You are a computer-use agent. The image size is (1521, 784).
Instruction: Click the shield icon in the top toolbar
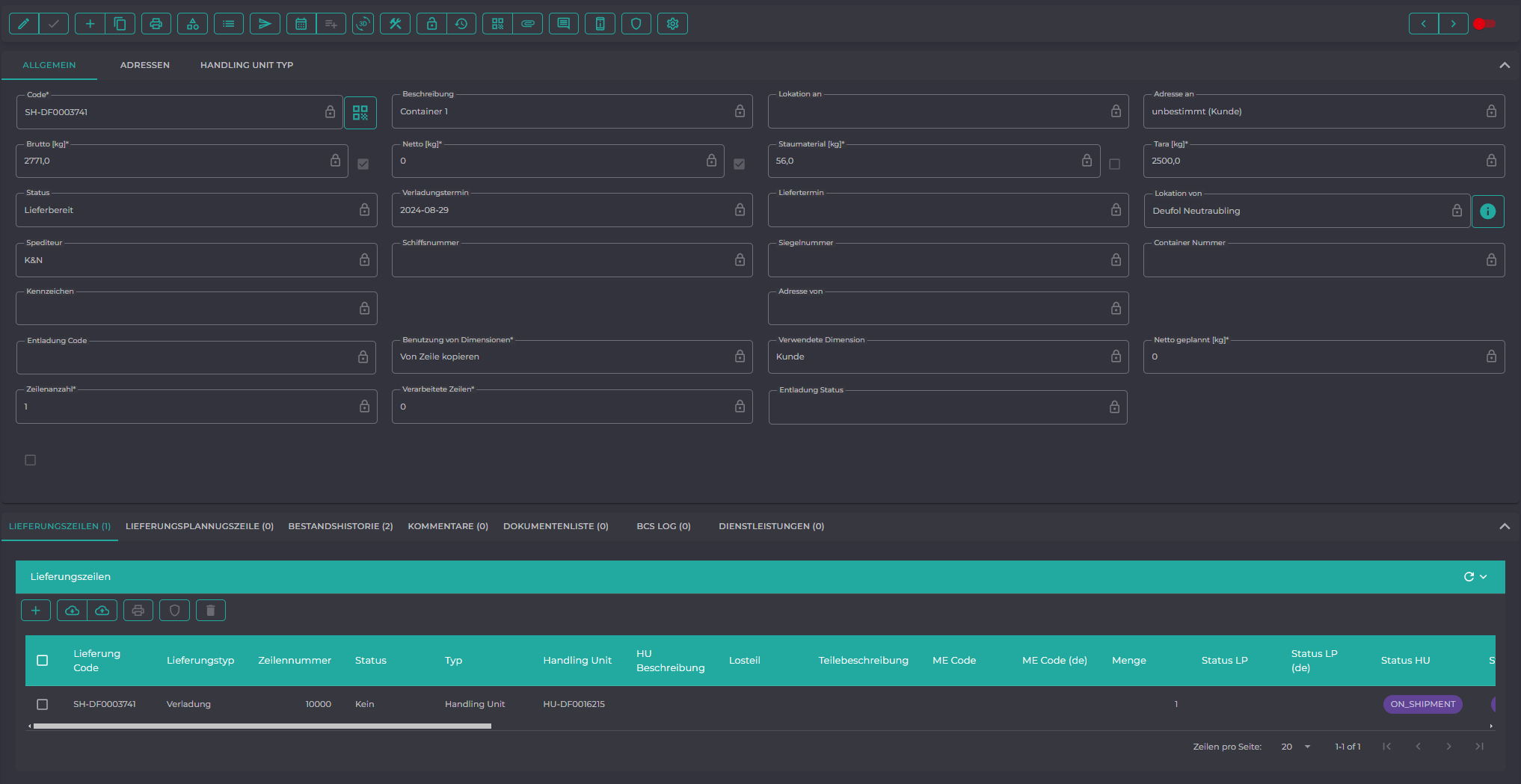636,24
